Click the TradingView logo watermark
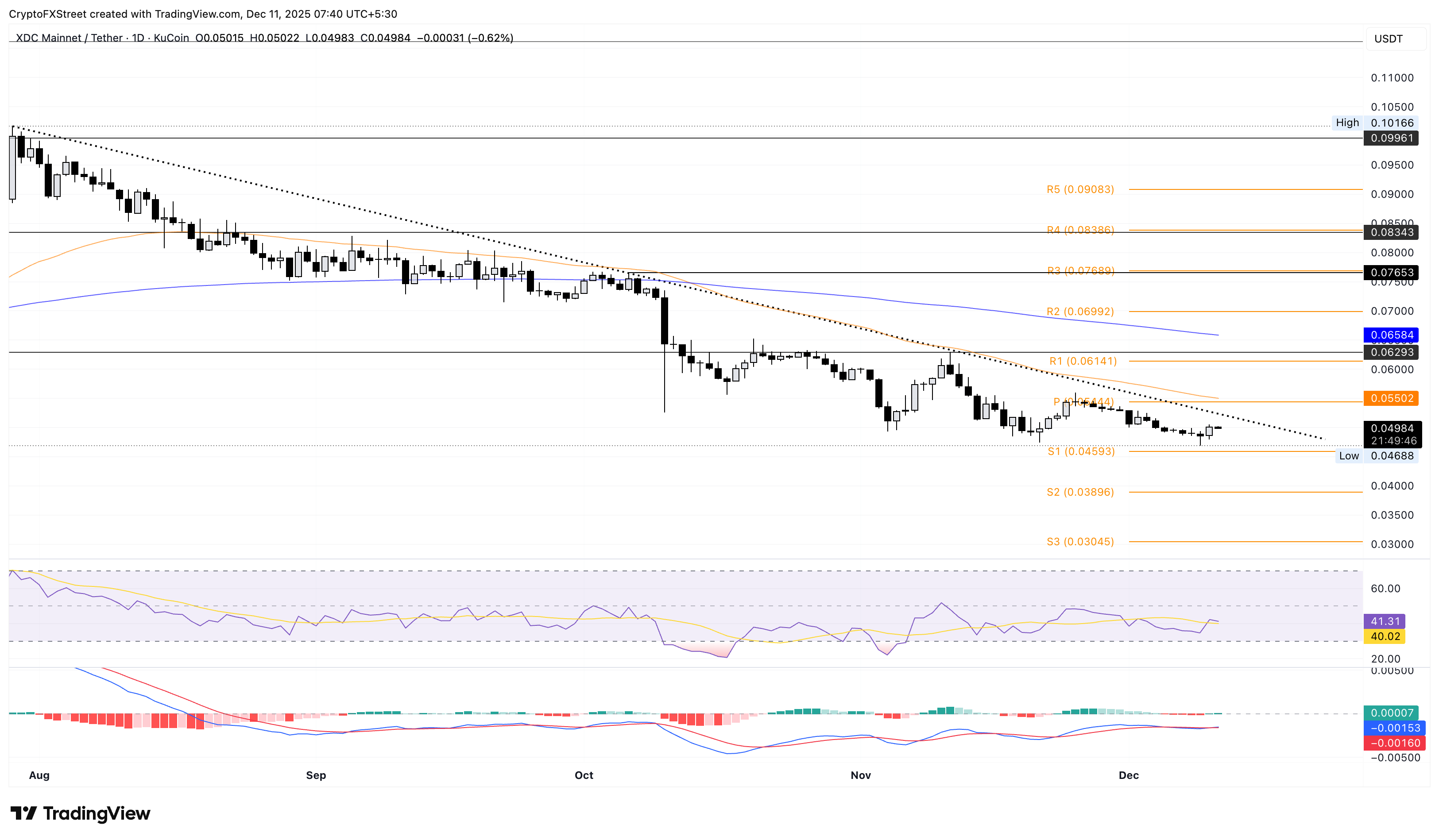 pos(80,813)
